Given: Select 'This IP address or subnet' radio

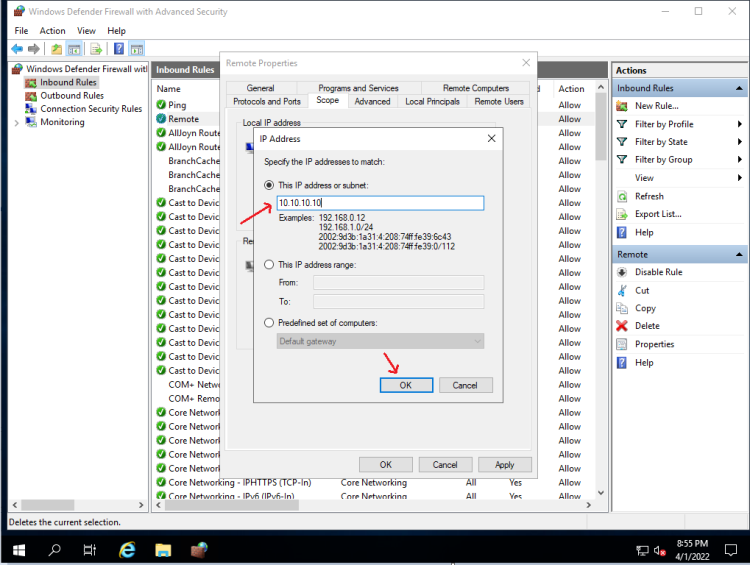Looking at the screenshot, I should [269, 185].
